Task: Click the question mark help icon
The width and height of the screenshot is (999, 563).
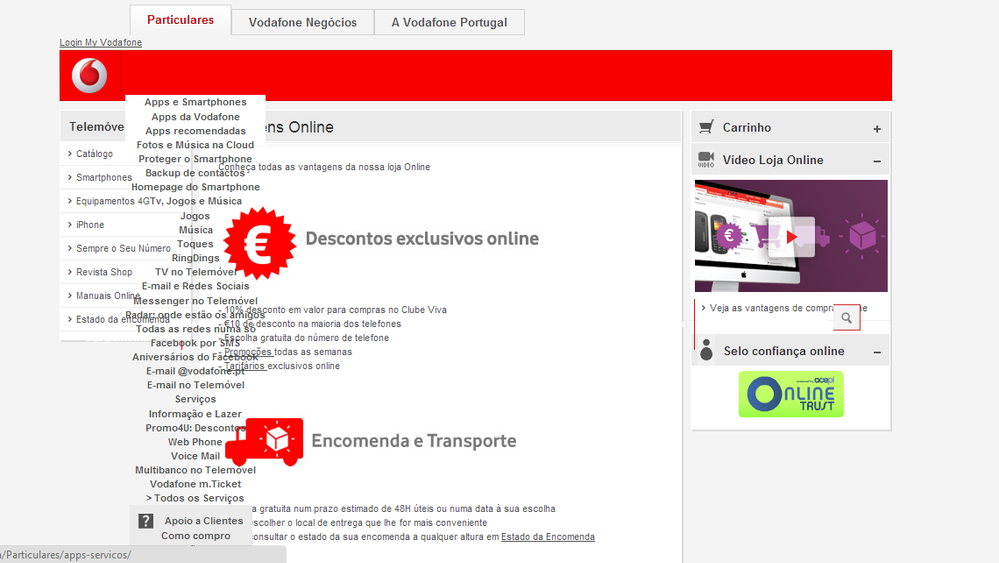Action: [x=146, y=521]
